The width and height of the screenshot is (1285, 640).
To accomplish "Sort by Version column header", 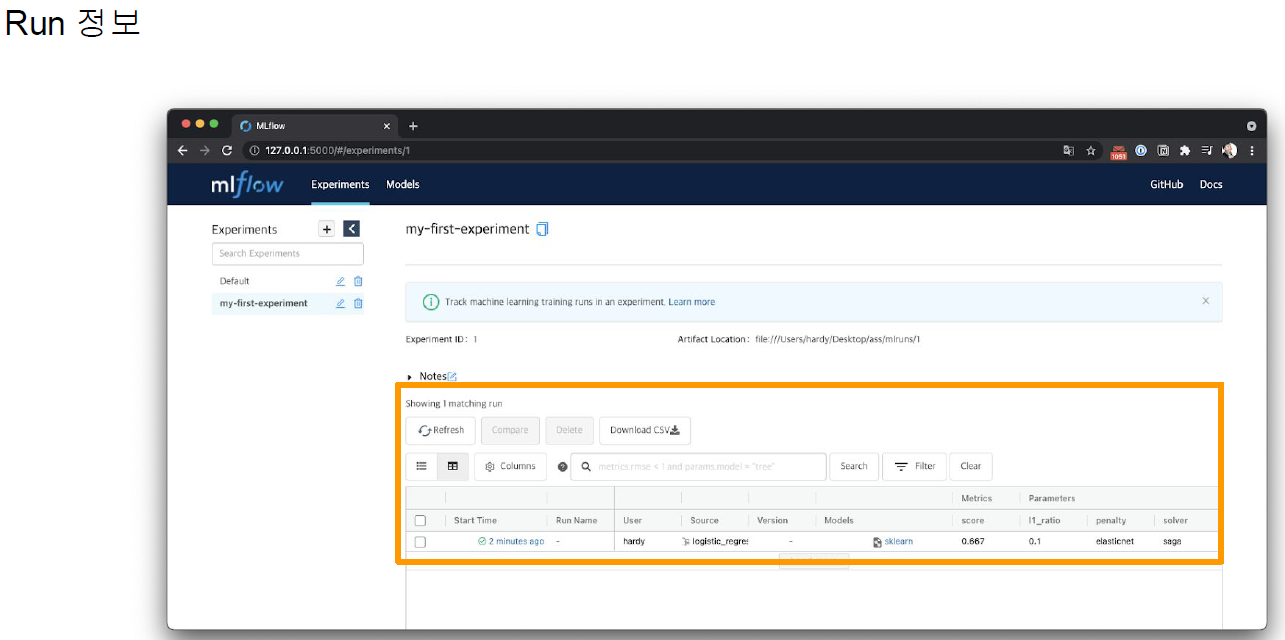I will 773,521.
